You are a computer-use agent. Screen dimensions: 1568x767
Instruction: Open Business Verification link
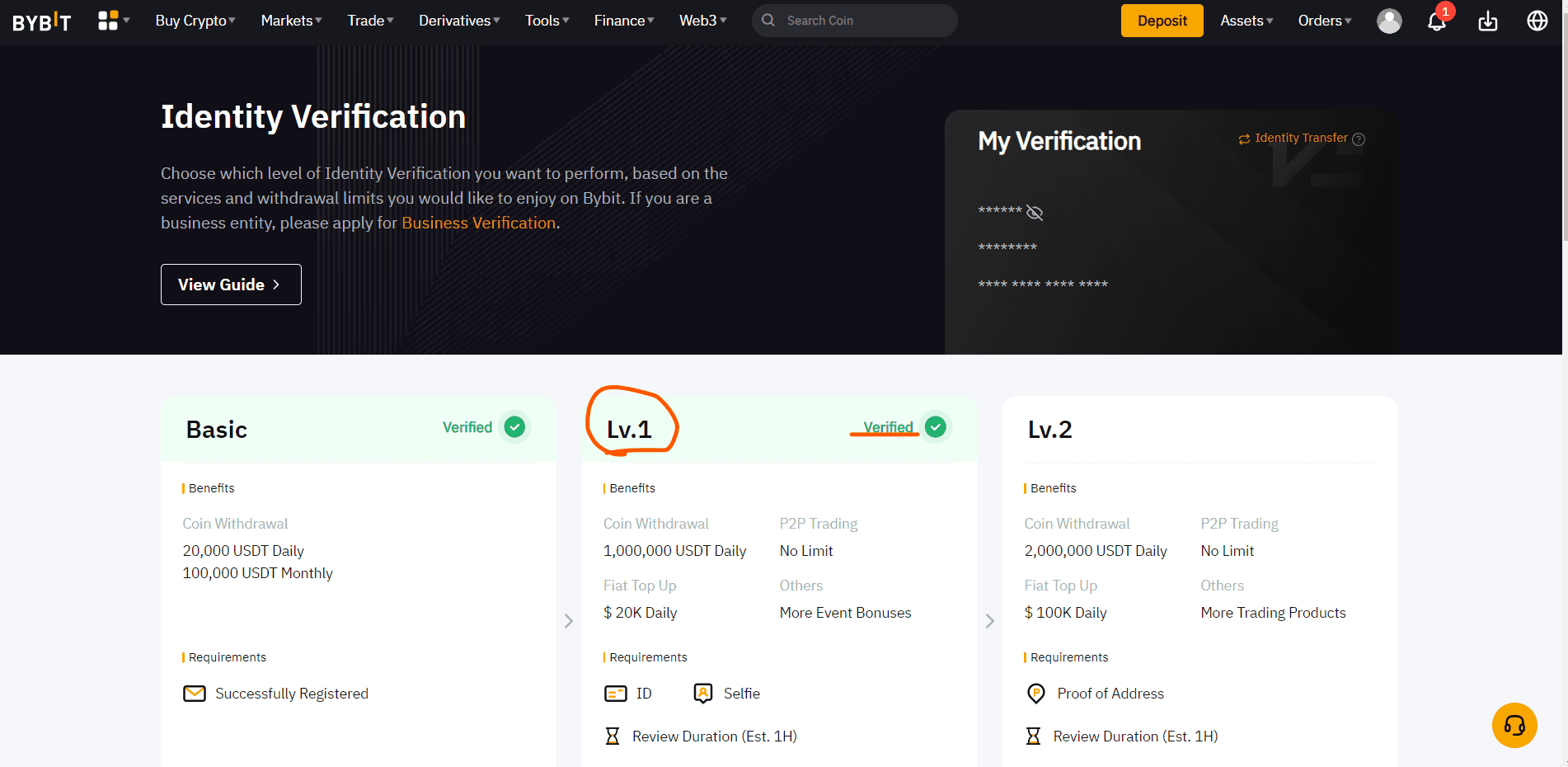[479, 223]
